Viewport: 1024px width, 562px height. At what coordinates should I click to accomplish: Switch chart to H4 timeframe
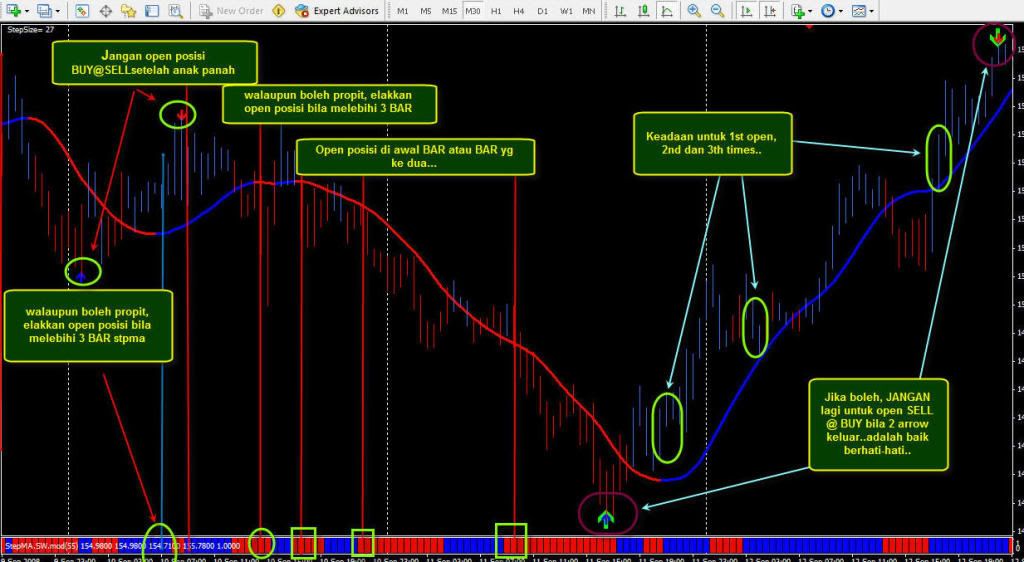(x=519, y=11)
